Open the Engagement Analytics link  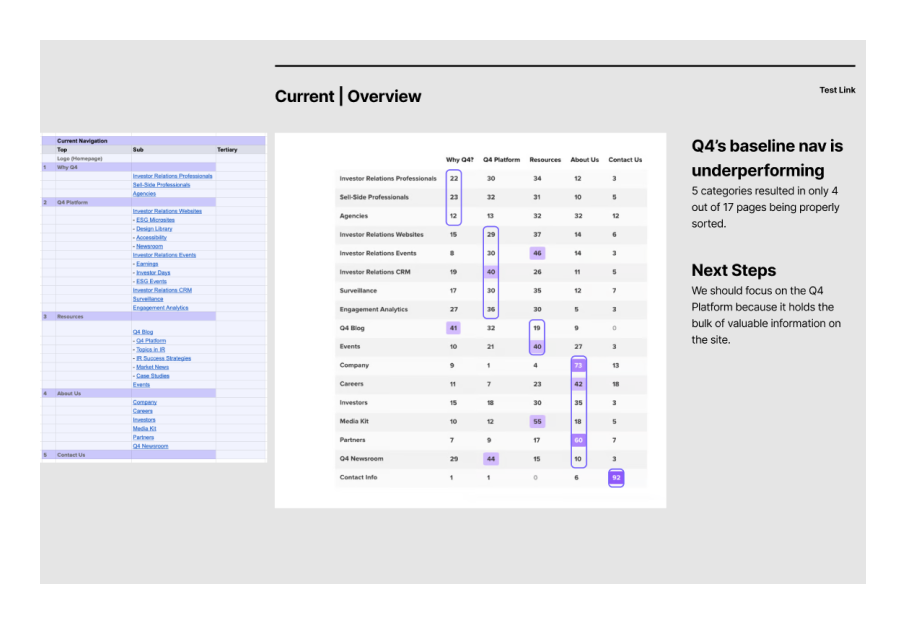(x=160, y=308)
